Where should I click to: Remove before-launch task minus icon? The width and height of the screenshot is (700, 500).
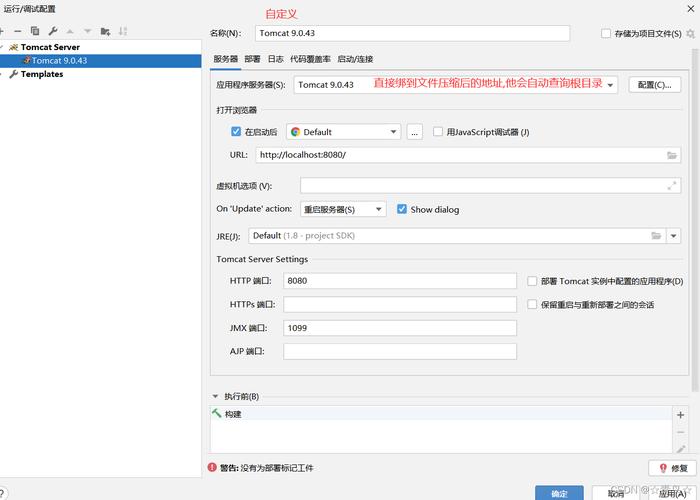680,432
